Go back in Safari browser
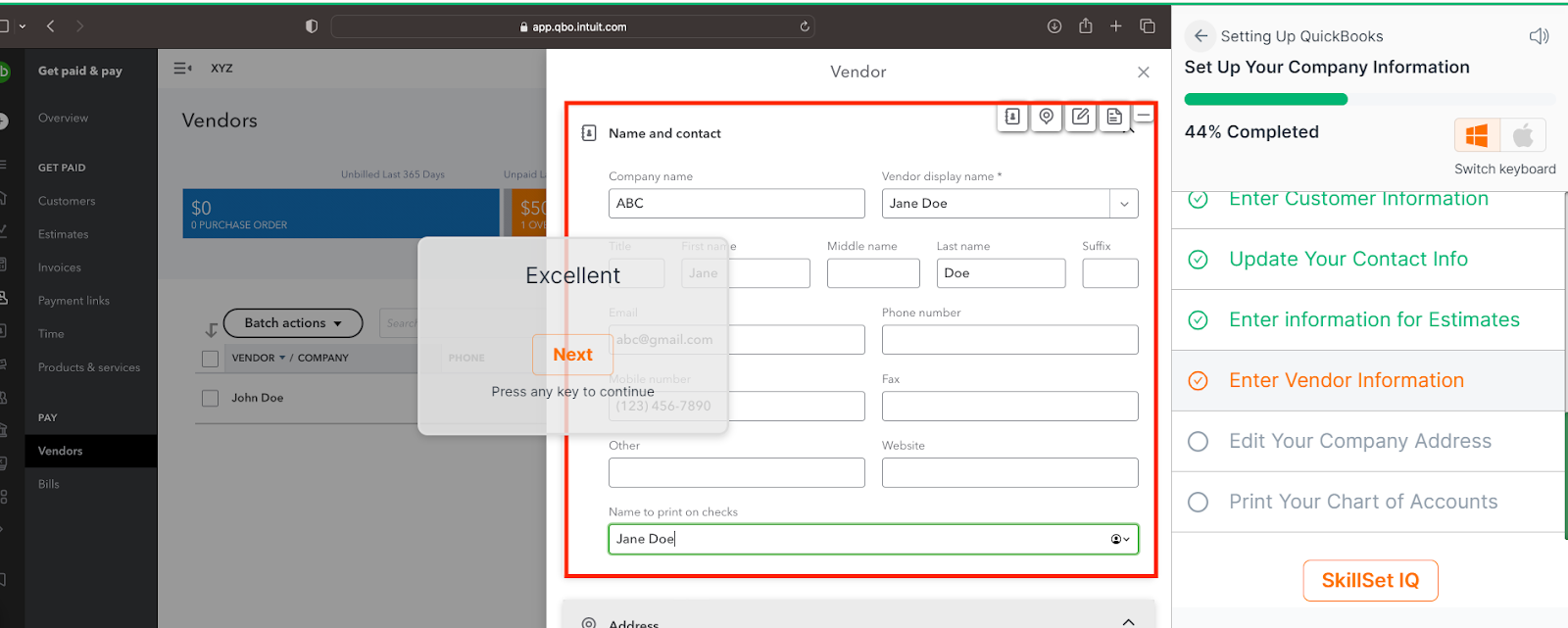Viewport: 1568px width, 628px height. click(x=51, y=26)
